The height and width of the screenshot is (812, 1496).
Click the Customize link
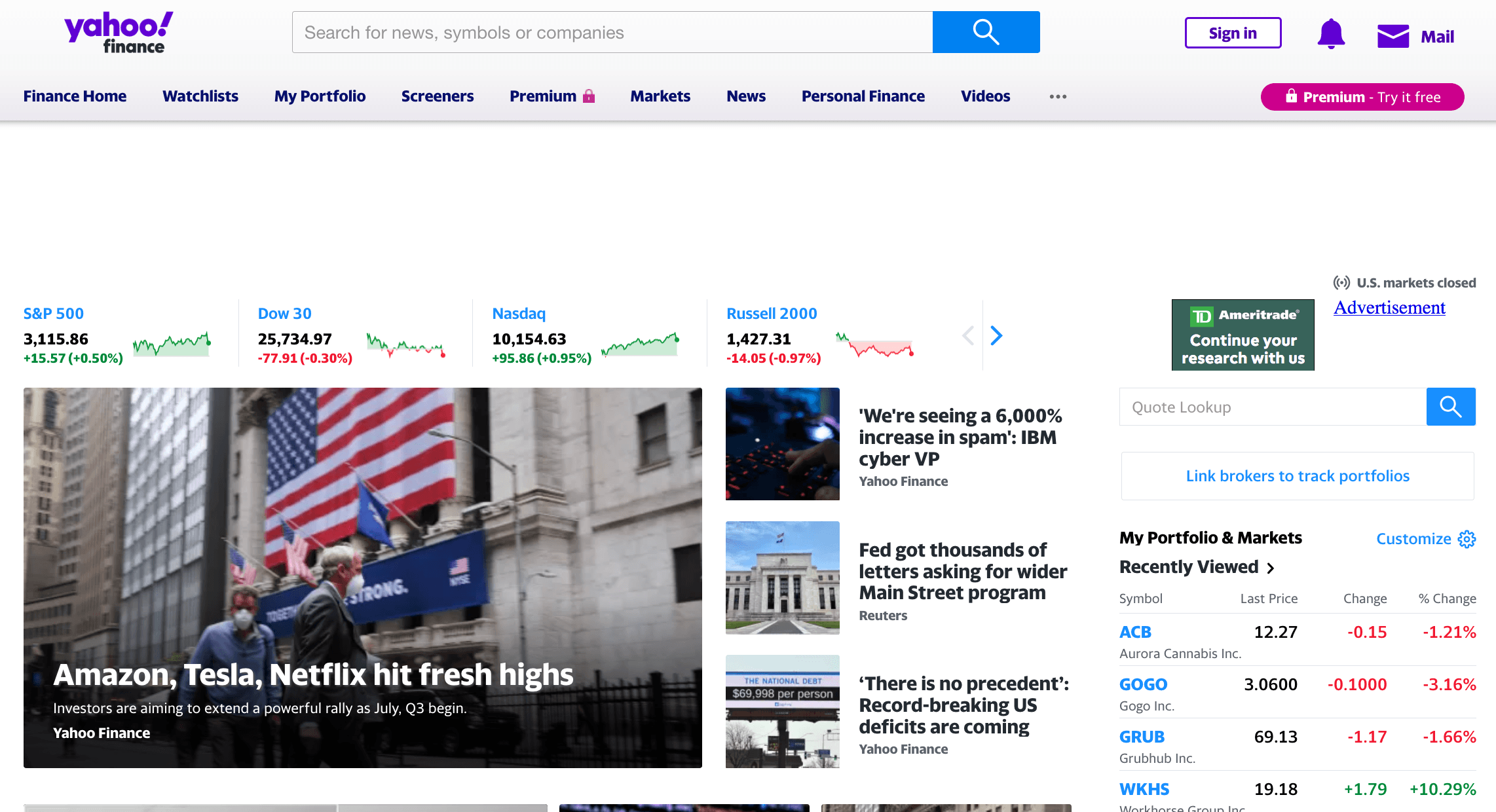tap(1413, 539)
